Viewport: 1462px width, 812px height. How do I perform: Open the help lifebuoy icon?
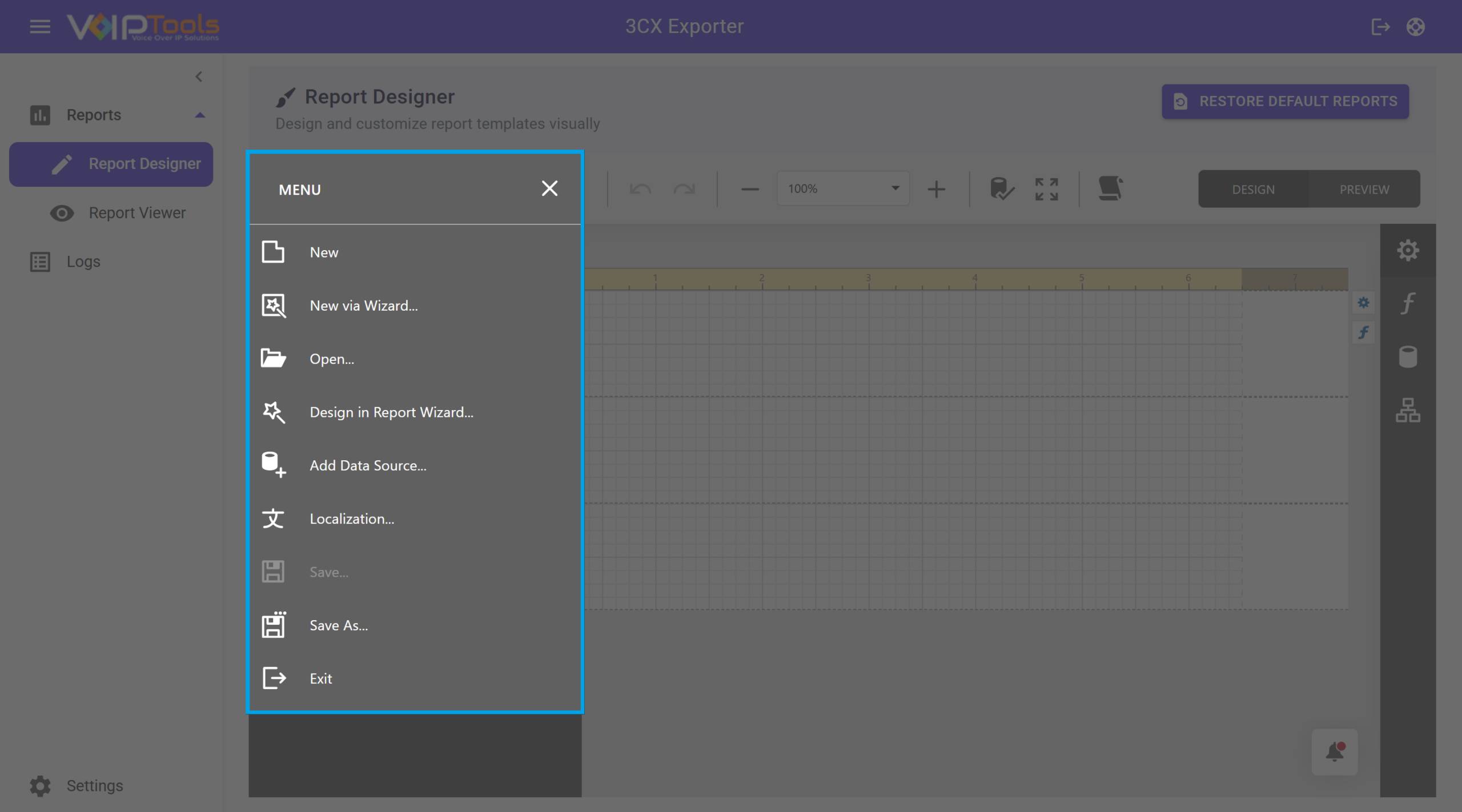coord(1416,26)
